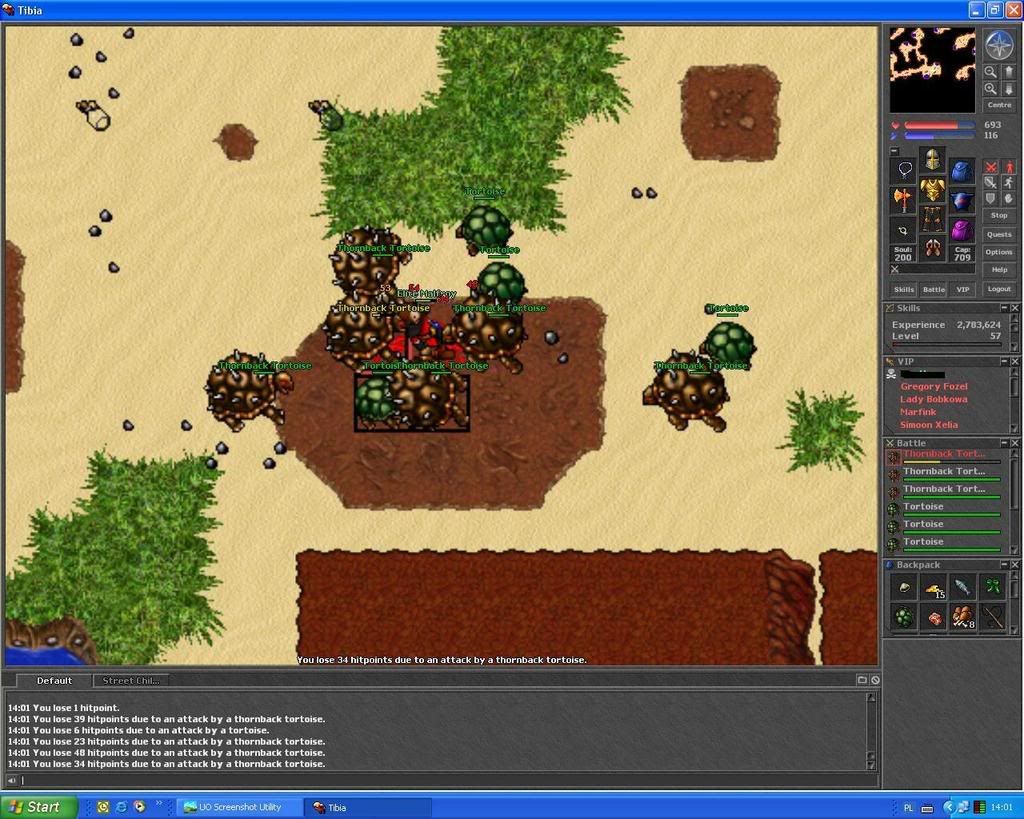Click the boots equipment slot
1024x819 pixels.
(933, 249)
